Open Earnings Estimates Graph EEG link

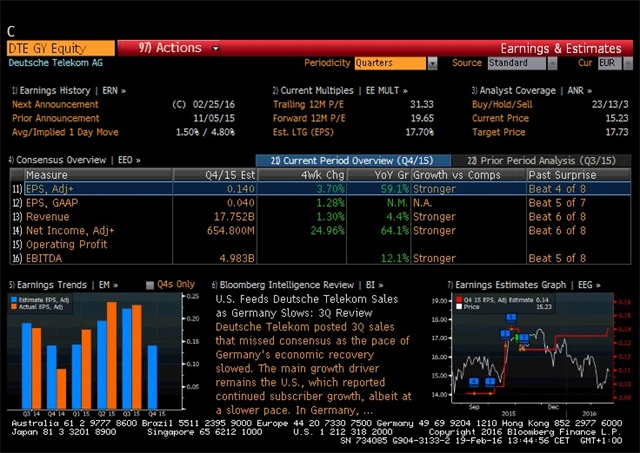(524, 285)
